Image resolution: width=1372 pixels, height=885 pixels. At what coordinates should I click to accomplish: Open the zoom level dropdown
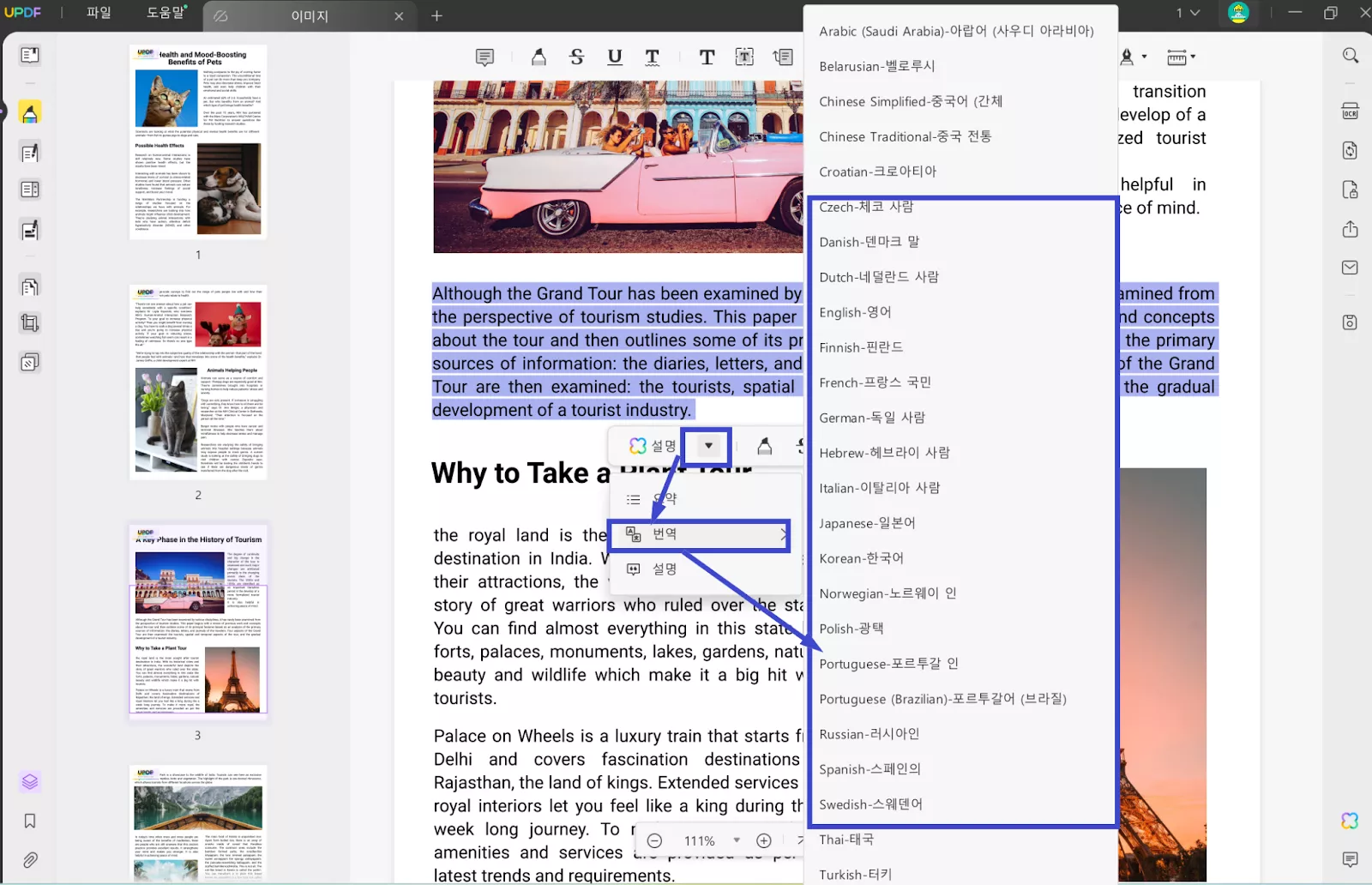[x=737, y=840]
